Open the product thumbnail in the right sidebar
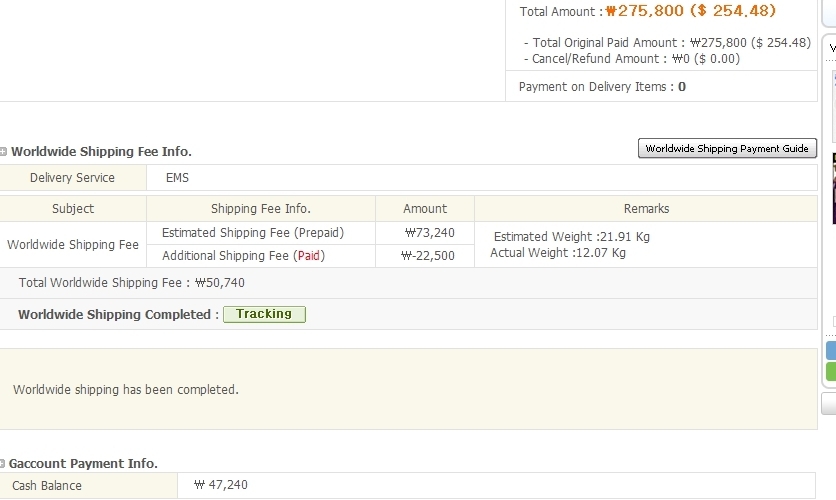The height and width of the screenshot is (500, 836). point(832,188)
